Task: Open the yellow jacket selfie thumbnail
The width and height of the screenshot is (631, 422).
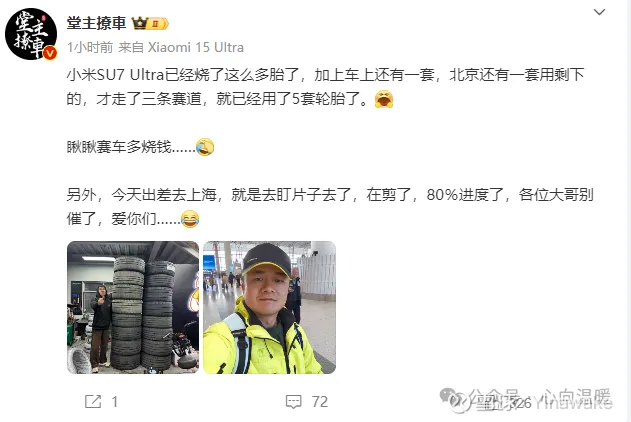Action: tap(269, 307)
